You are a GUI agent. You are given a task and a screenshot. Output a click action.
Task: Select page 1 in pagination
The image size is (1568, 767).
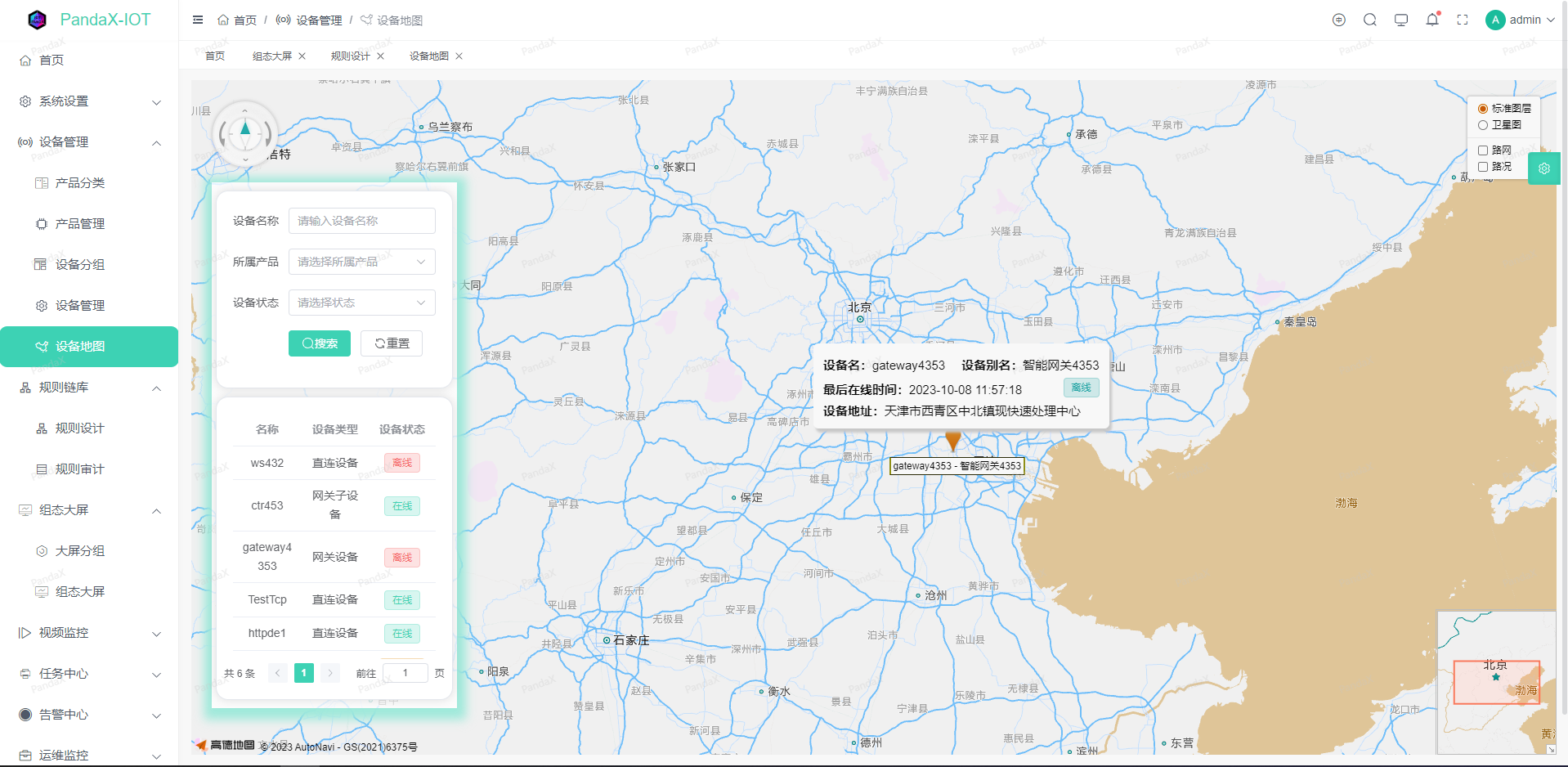tap(304, 673)
